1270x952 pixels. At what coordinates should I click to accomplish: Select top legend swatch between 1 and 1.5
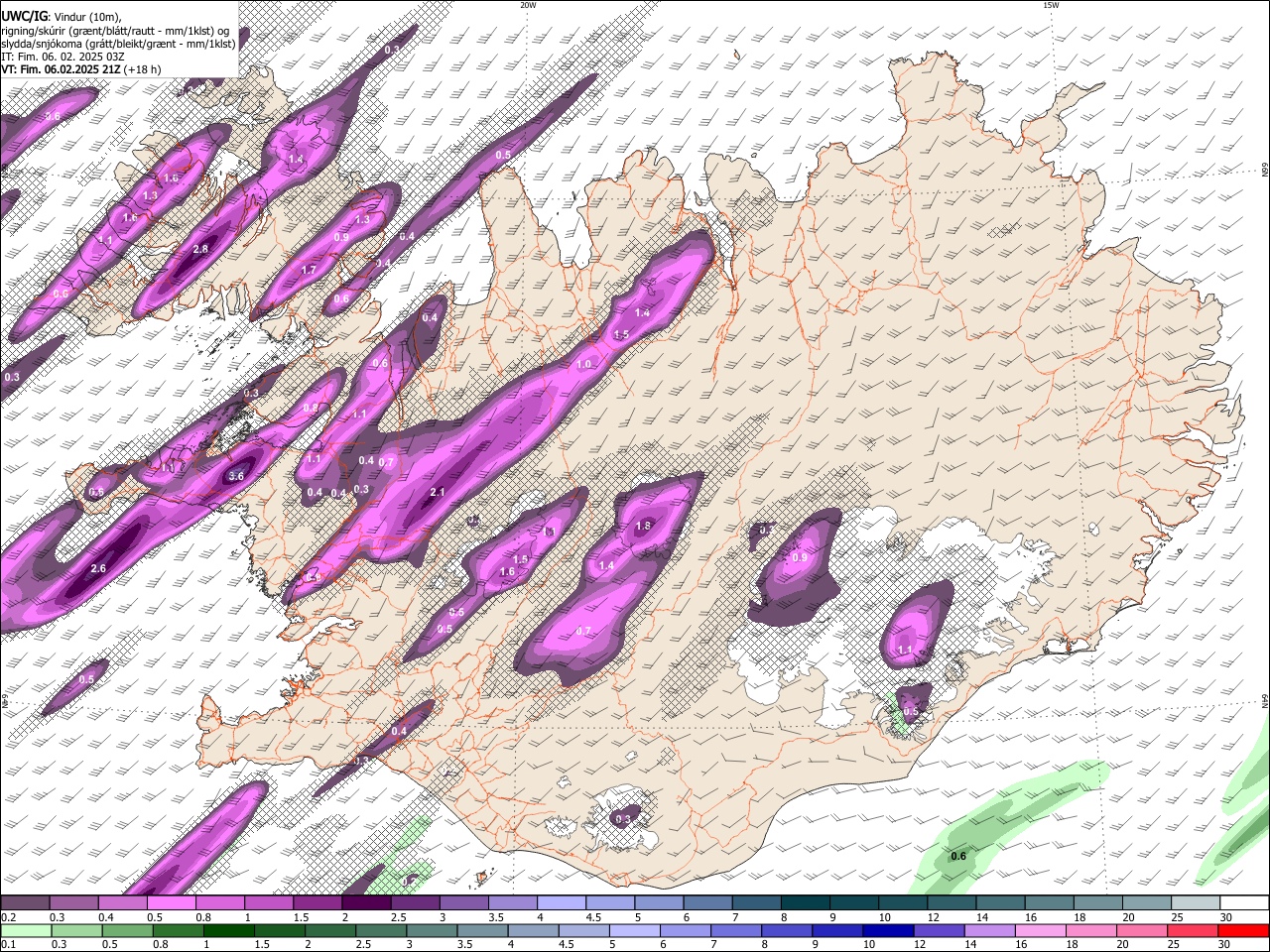point(269,904)
